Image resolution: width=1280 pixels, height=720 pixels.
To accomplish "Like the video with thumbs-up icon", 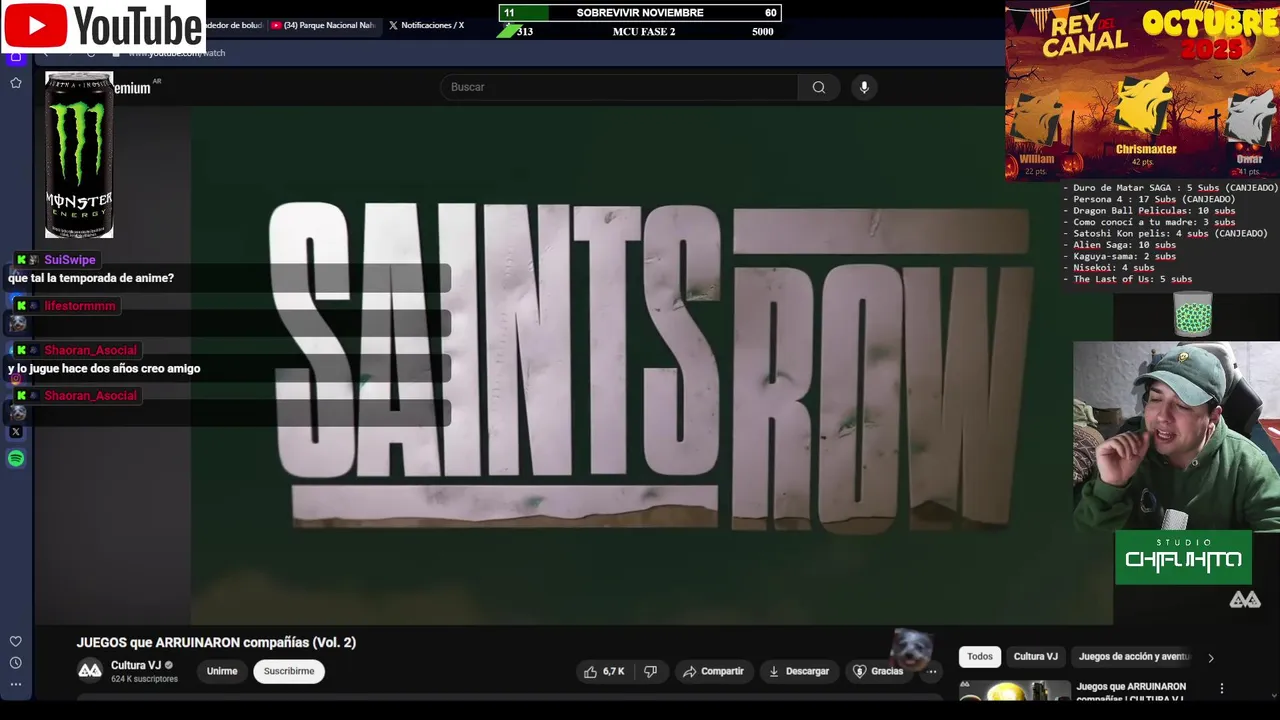I will click(604, 671).
